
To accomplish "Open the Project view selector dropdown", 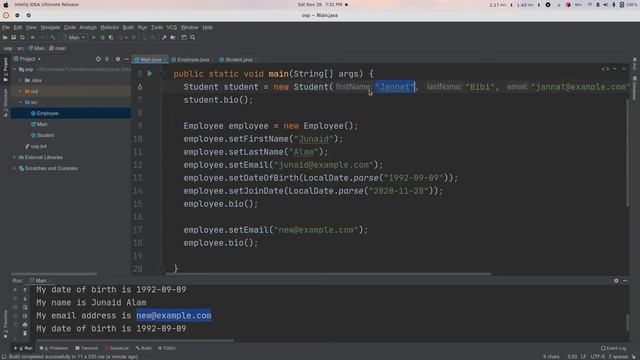I will (x=27, y=59).
